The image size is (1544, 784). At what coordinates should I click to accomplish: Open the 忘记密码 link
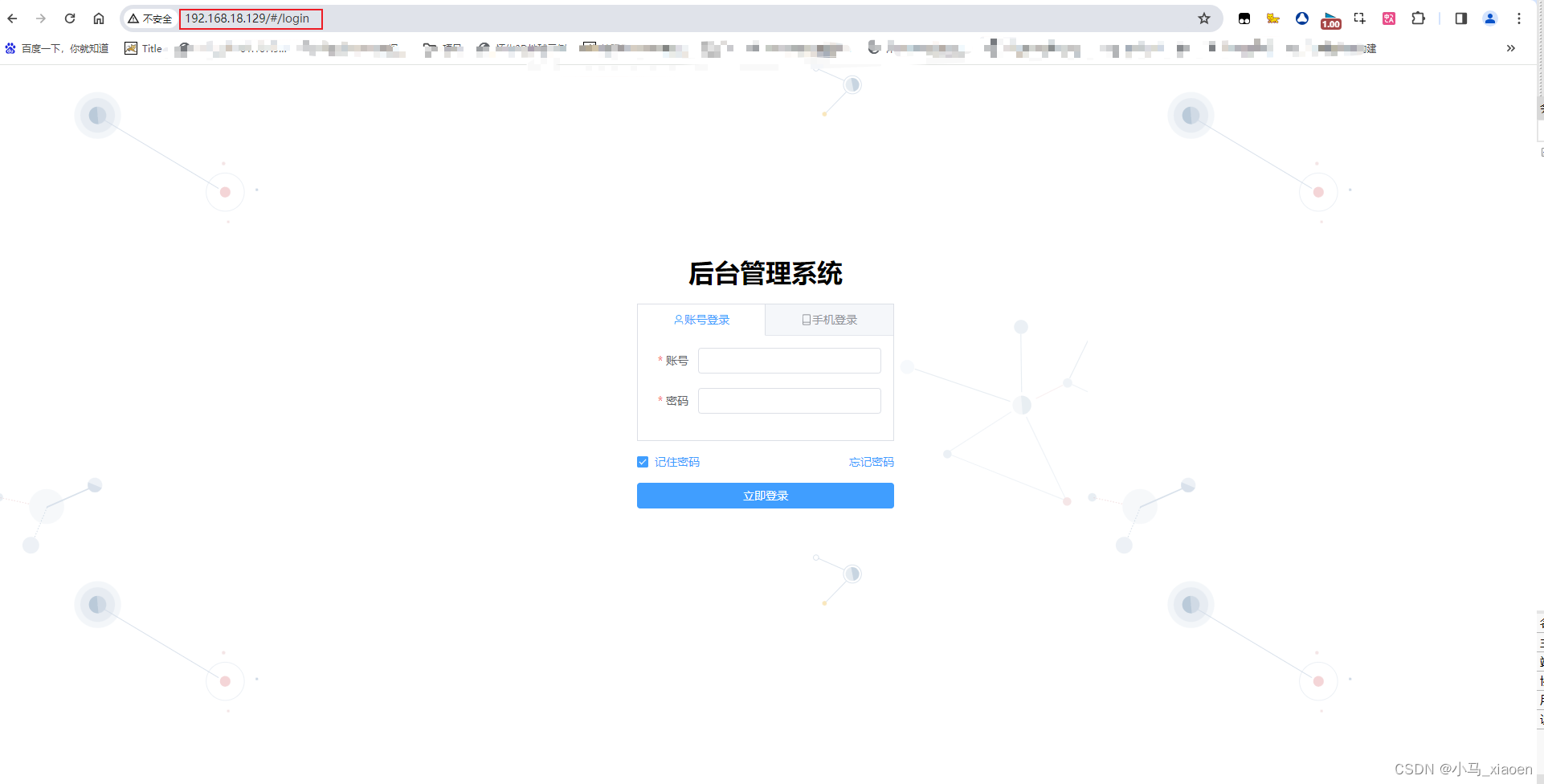[x=871, y=461]
